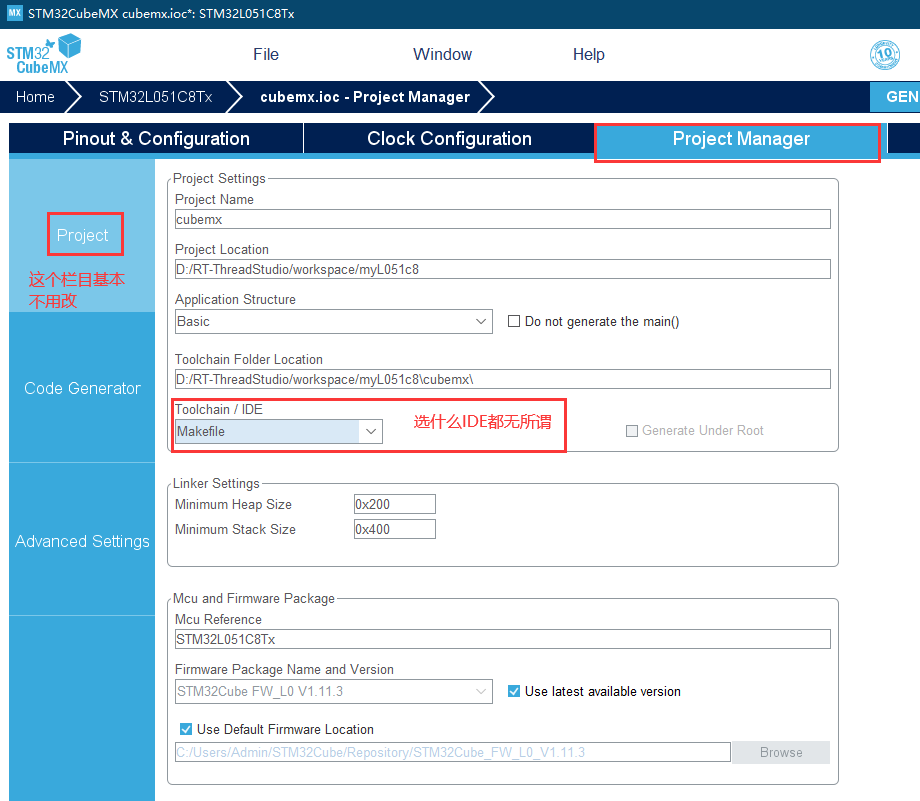Click the MX title bar app icon
920x801 pixels.
point(15,13)
